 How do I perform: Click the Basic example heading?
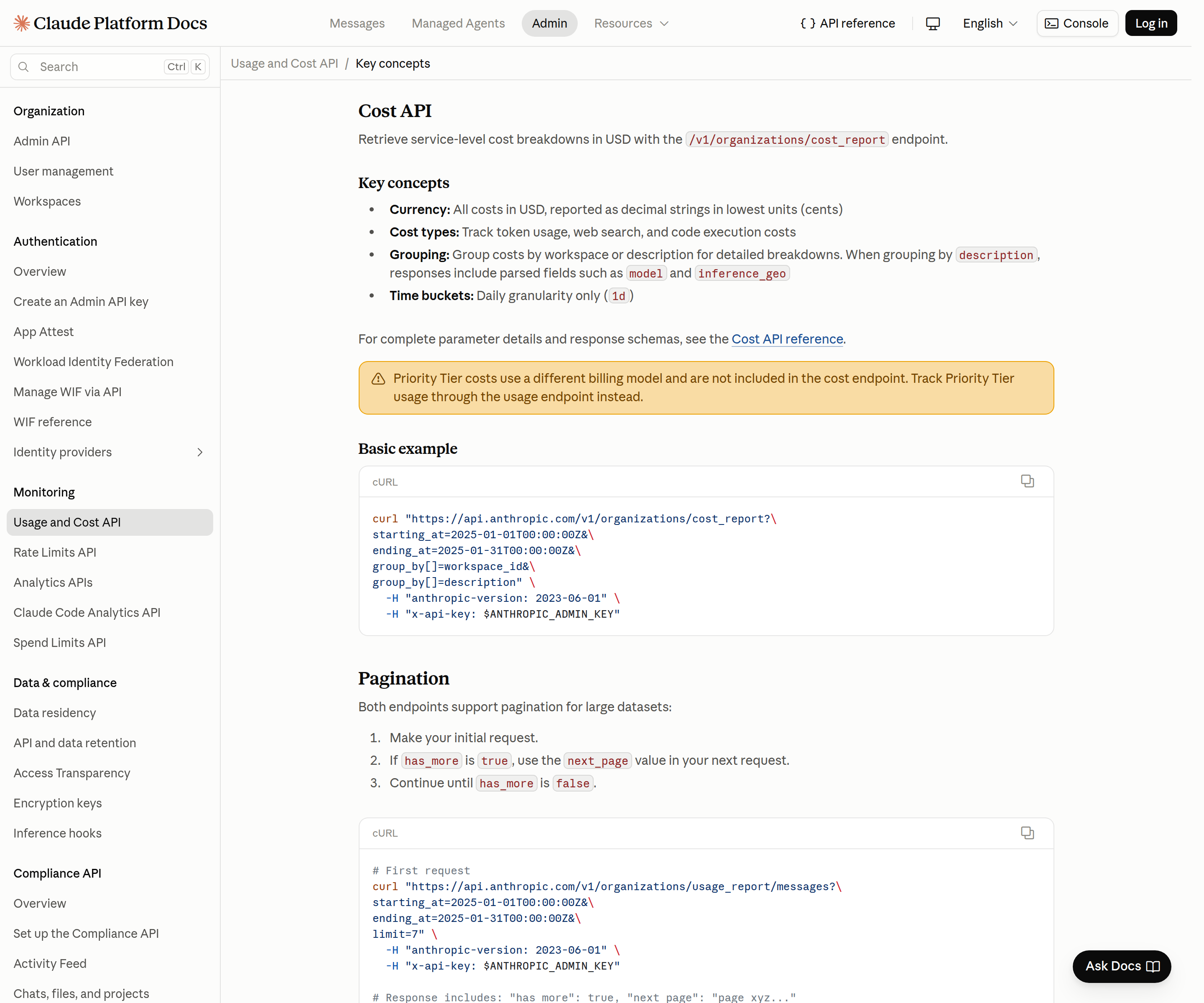point(412,453)
